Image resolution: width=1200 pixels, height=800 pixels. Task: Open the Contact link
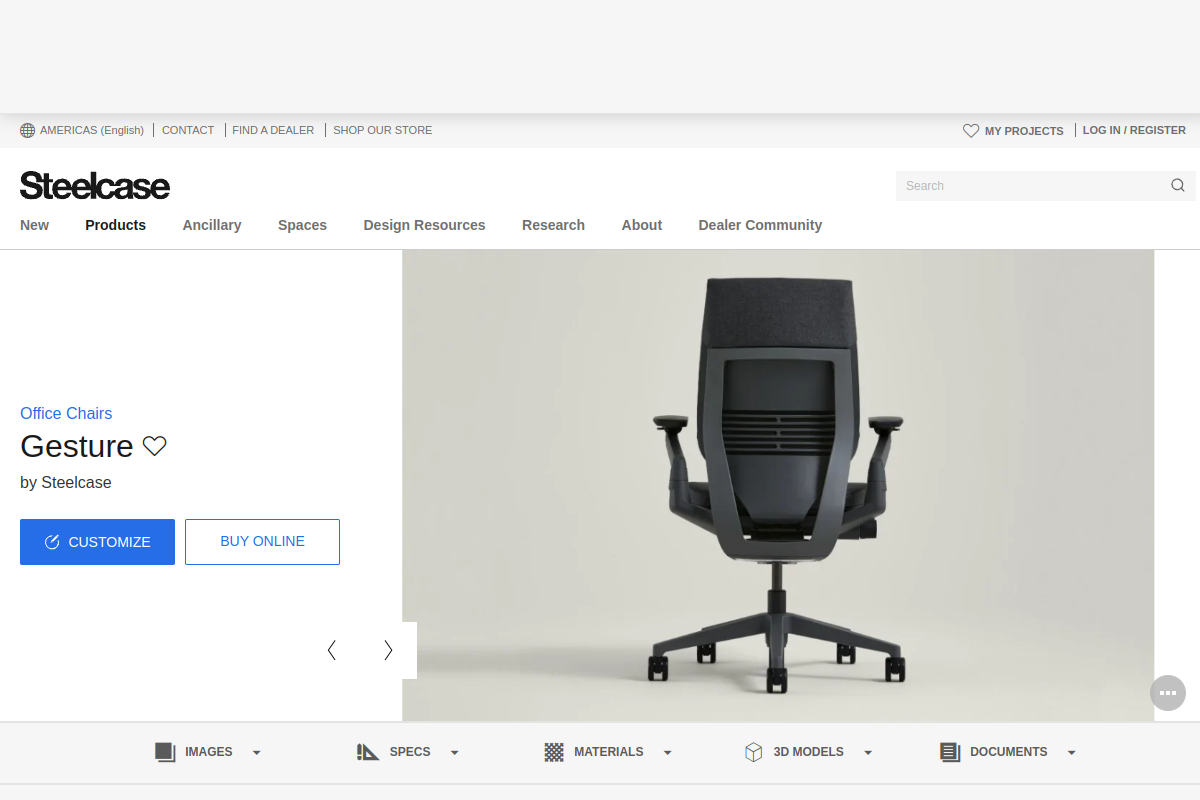coord(188,130)
